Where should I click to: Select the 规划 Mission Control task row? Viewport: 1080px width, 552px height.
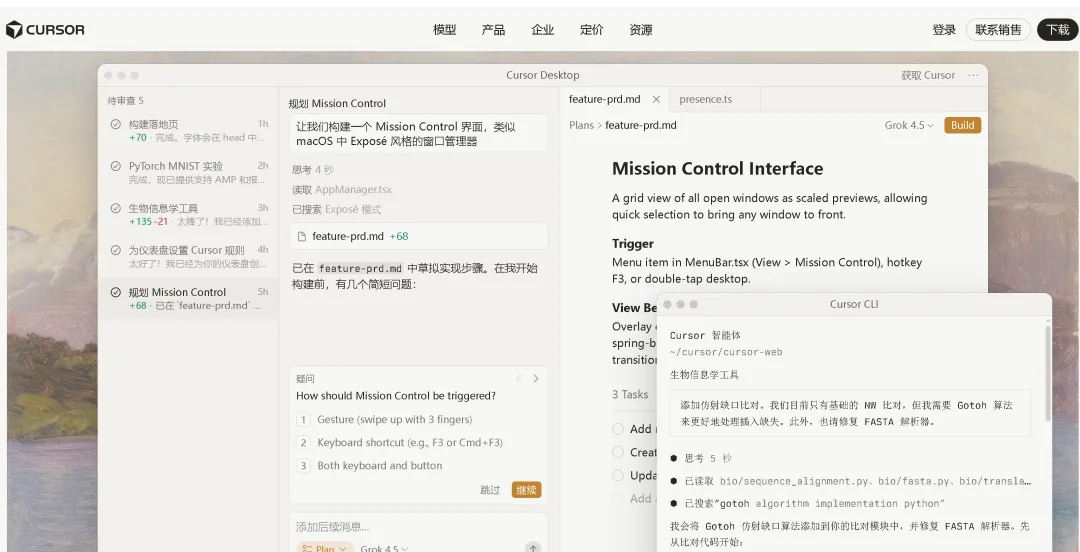pyautogui.click(x=188, y=298)
